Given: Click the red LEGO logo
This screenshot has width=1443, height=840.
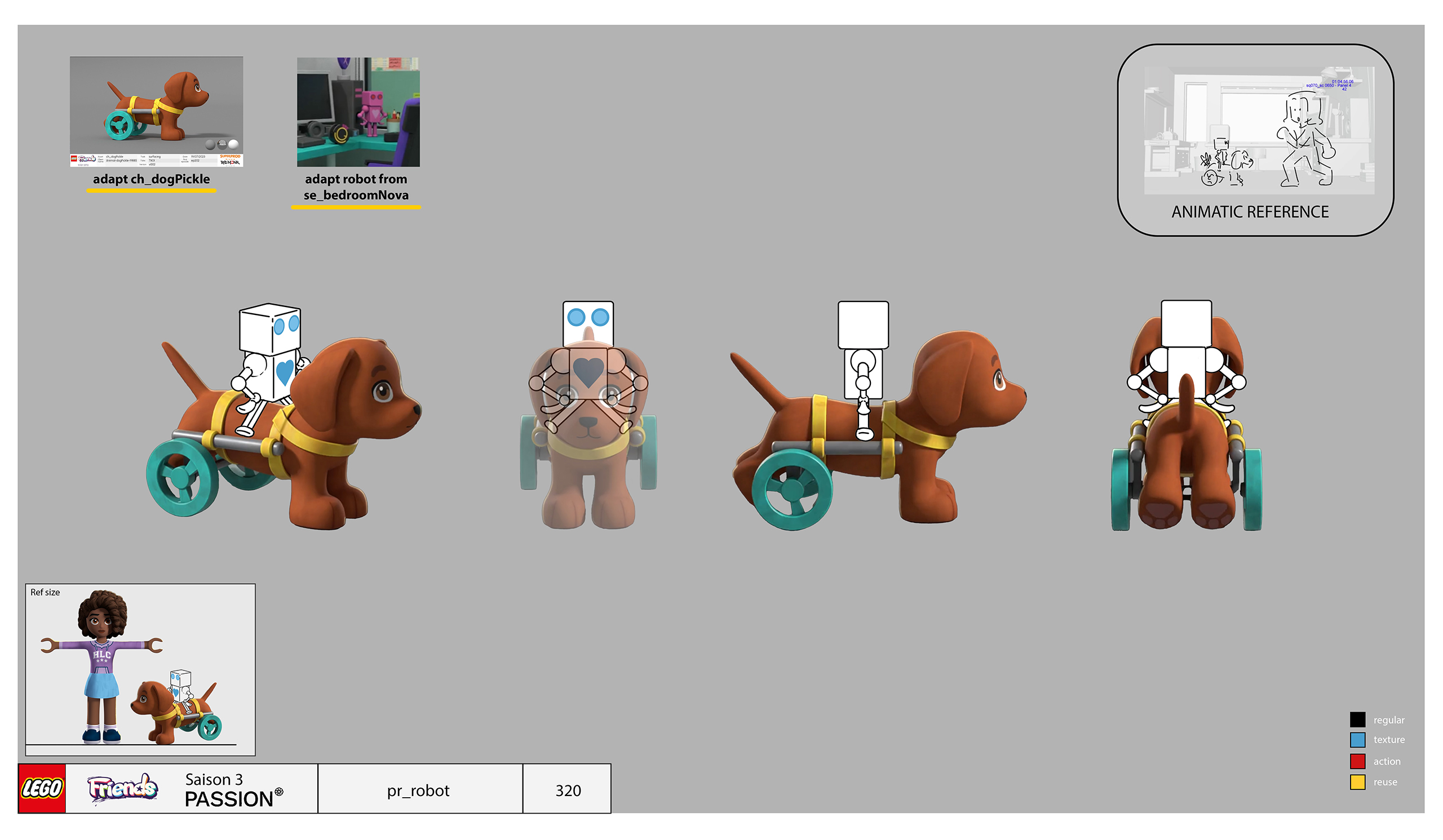Looking at the screenshot, I should pos(42,788).
